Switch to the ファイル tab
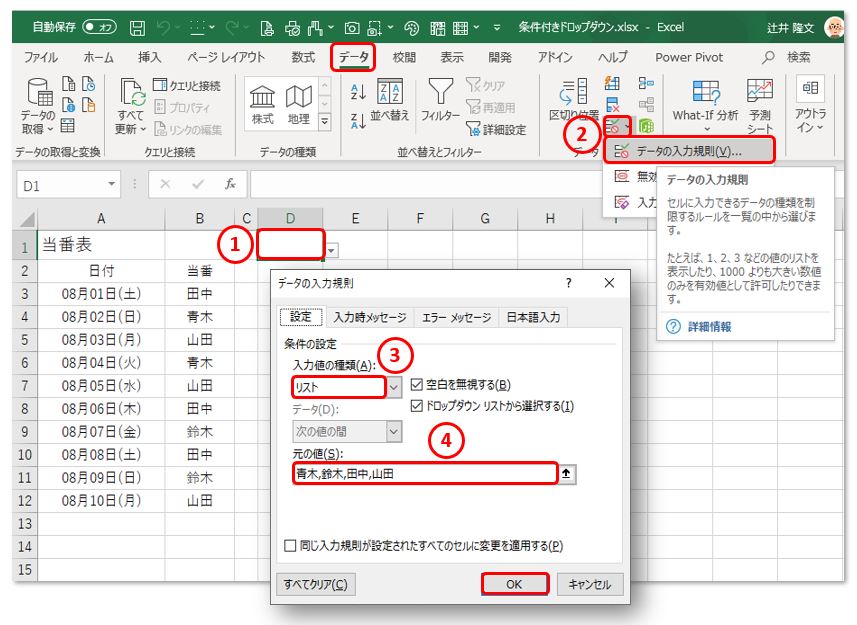857x625 pixels. pyautogui.click(x=41, y=57)
